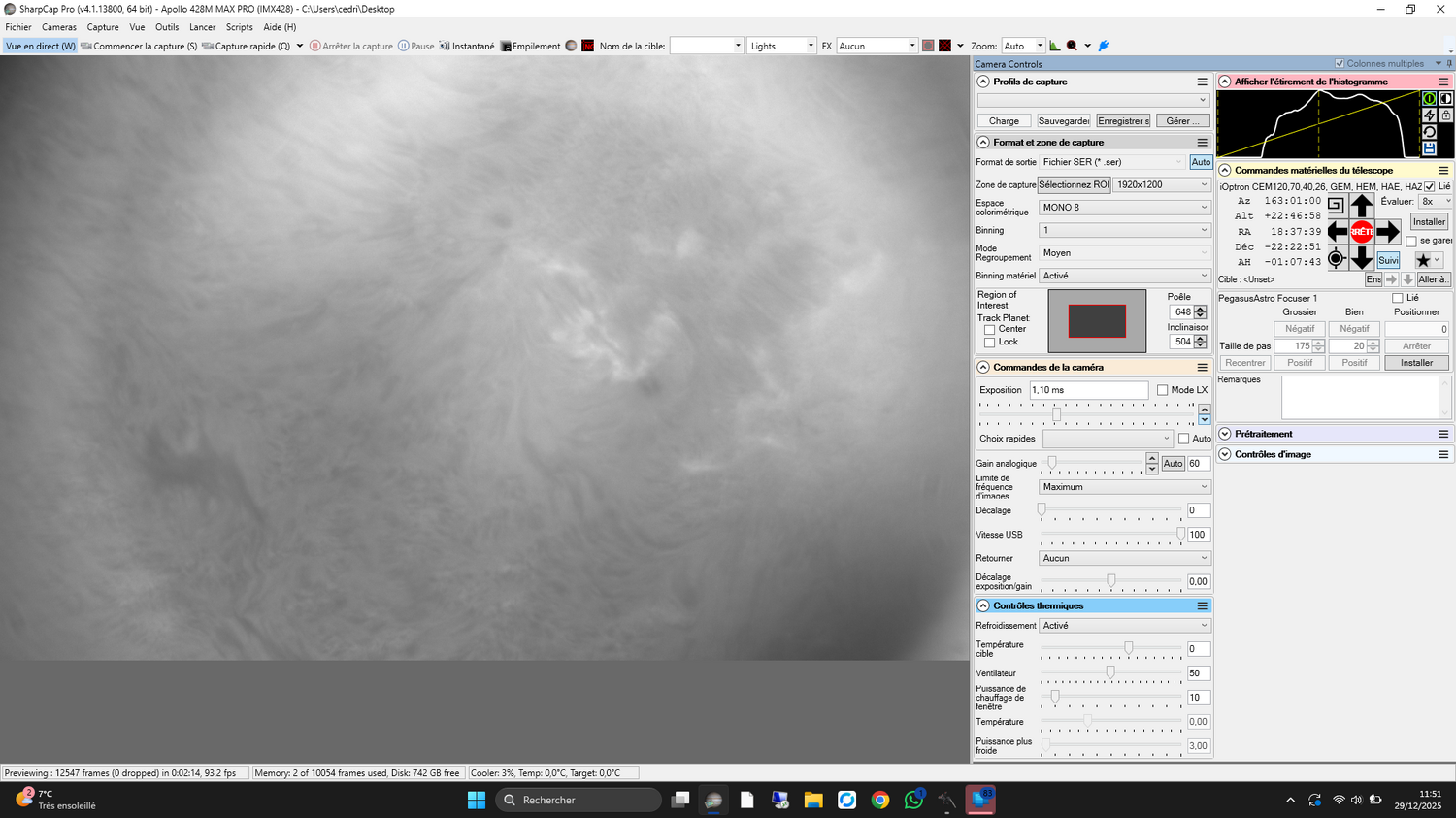Open Google Chrome from the taskbar
The height and width of the screenshot is (818, 1456).
pyautogui.click(x=880, y=800)
